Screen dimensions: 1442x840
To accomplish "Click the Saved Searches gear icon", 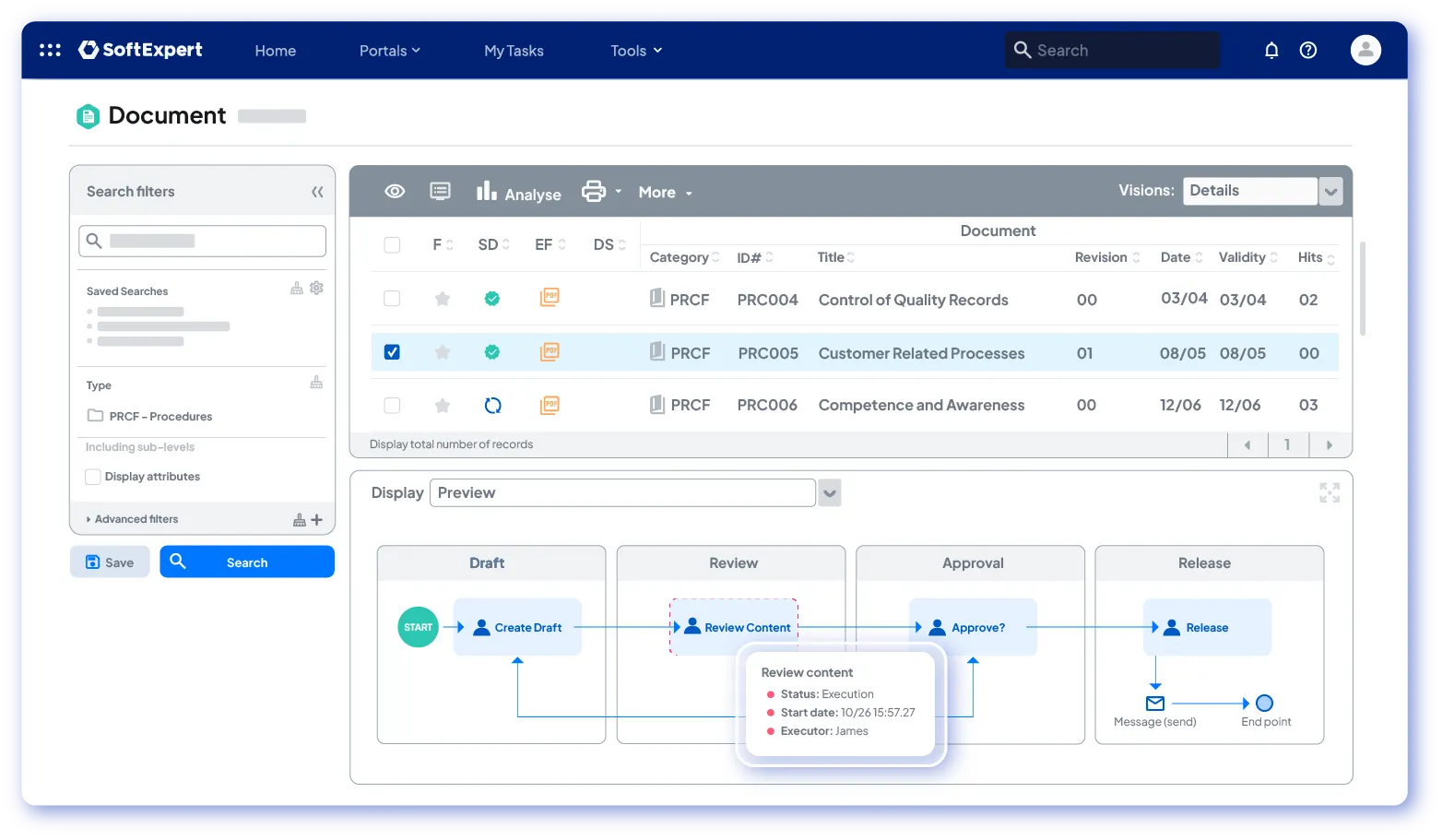I will (316, 289).
